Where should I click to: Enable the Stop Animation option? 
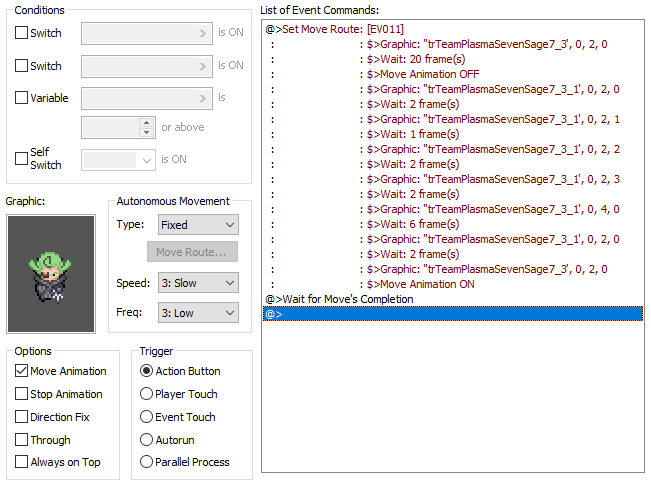[22, 394]
